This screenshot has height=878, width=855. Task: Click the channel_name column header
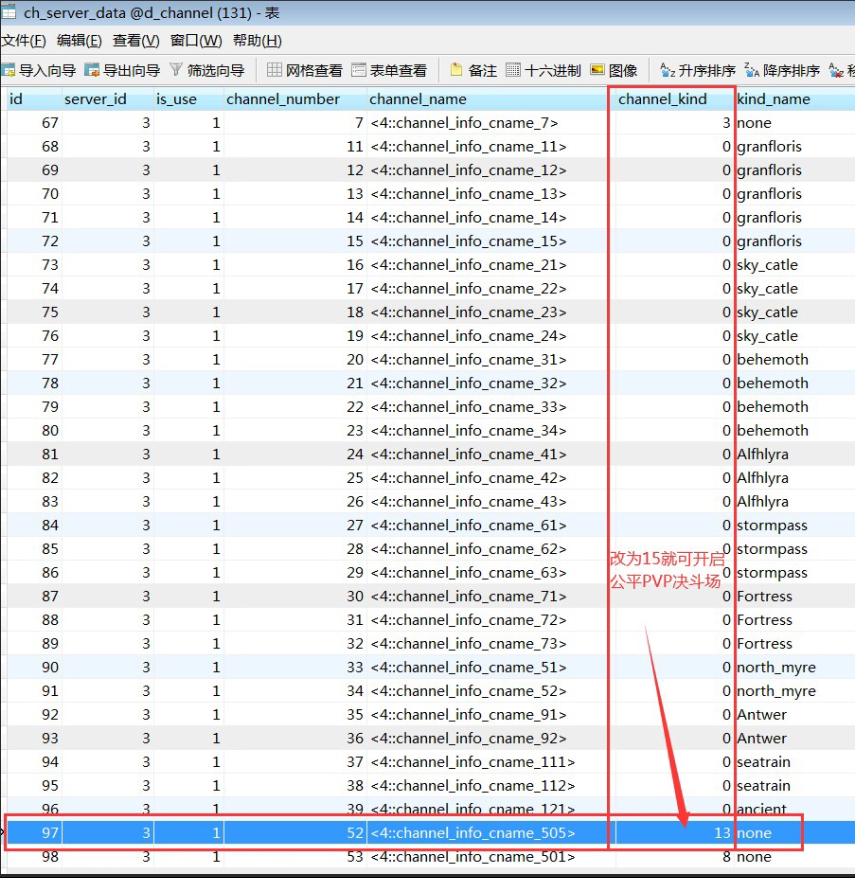tap(417, 99)
